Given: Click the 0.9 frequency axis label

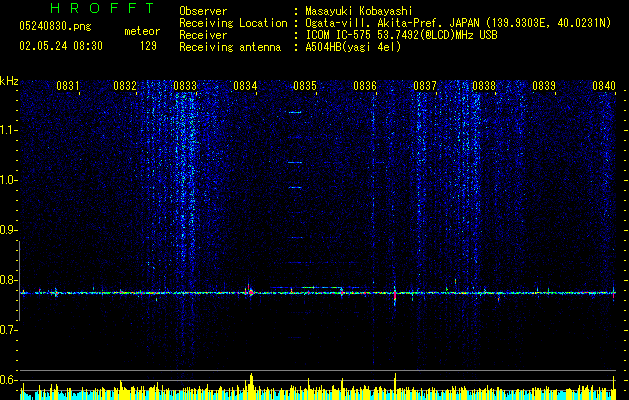Looking at the screenshot, I should coord(8,230).
